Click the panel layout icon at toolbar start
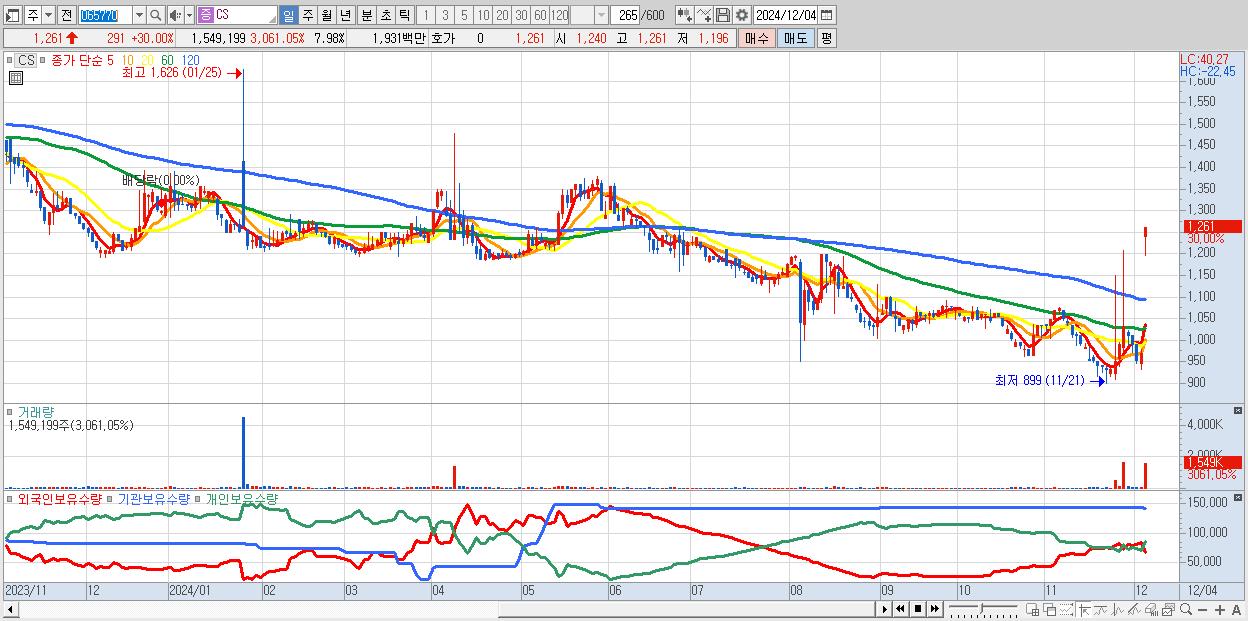This screenshot has width=1248, height=621. pyautogui.click(x=12, y=15)
